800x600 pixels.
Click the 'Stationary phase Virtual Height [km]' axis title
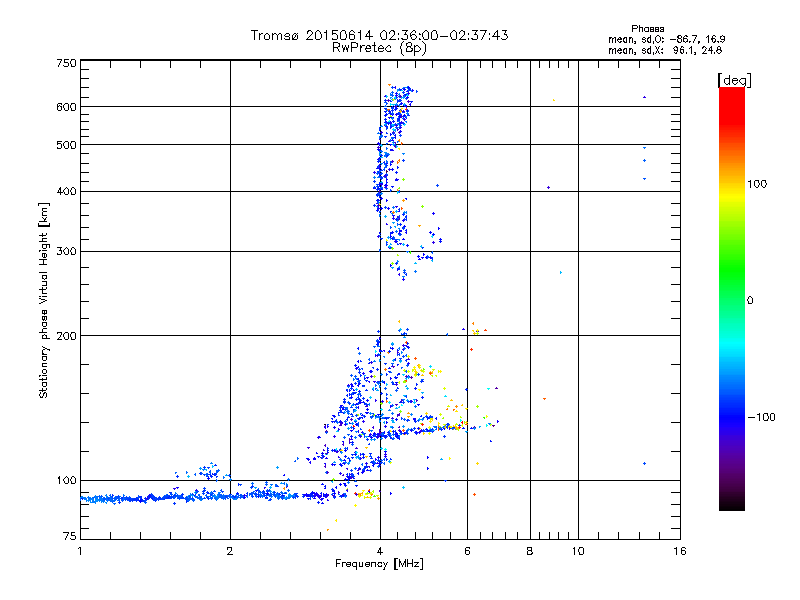coord(43,301)
